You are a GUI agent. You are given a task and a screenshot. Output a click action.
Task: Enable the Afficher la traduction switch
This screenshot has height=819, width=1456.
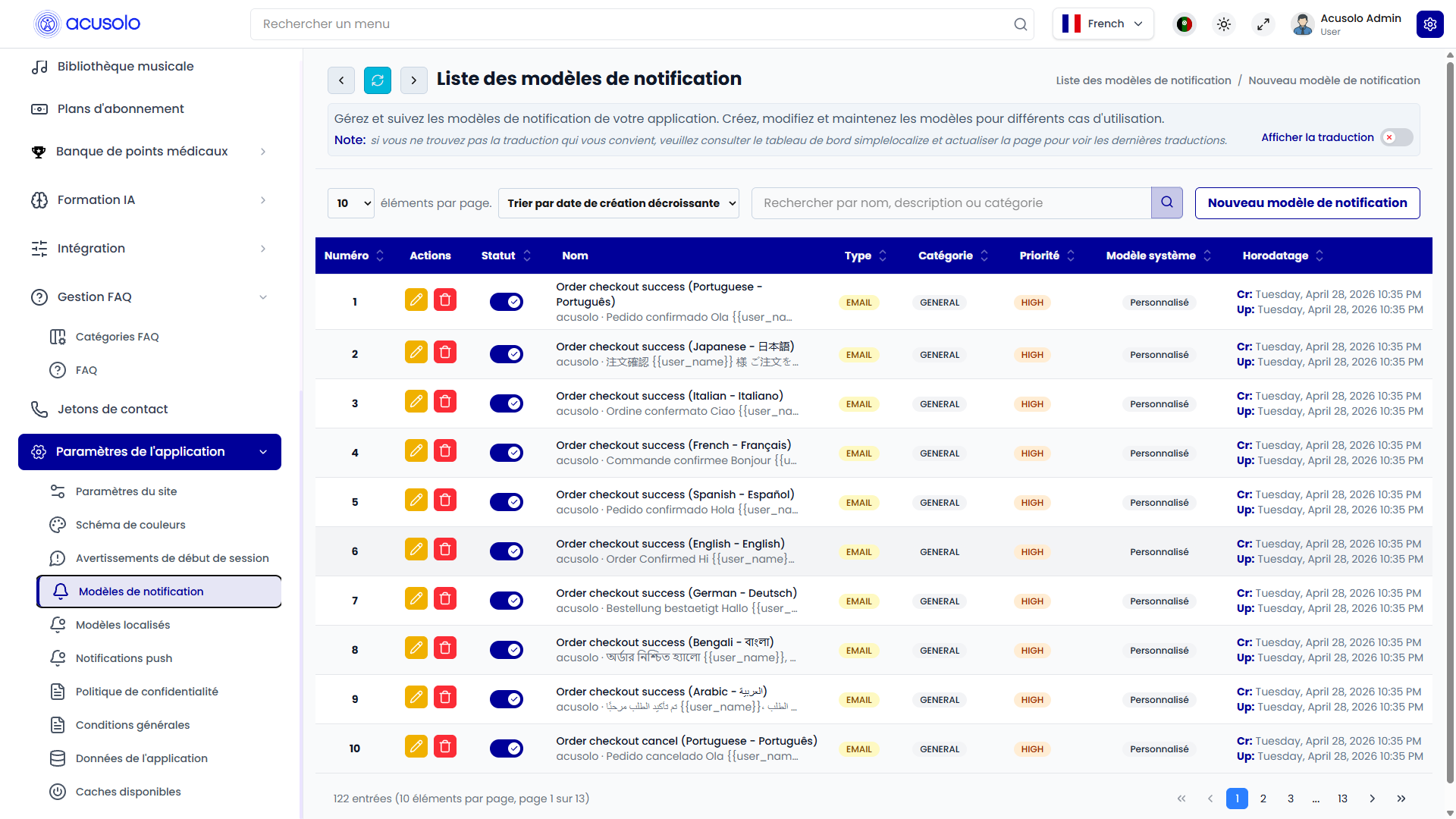pyautogui.click(x=1397, y=137)
